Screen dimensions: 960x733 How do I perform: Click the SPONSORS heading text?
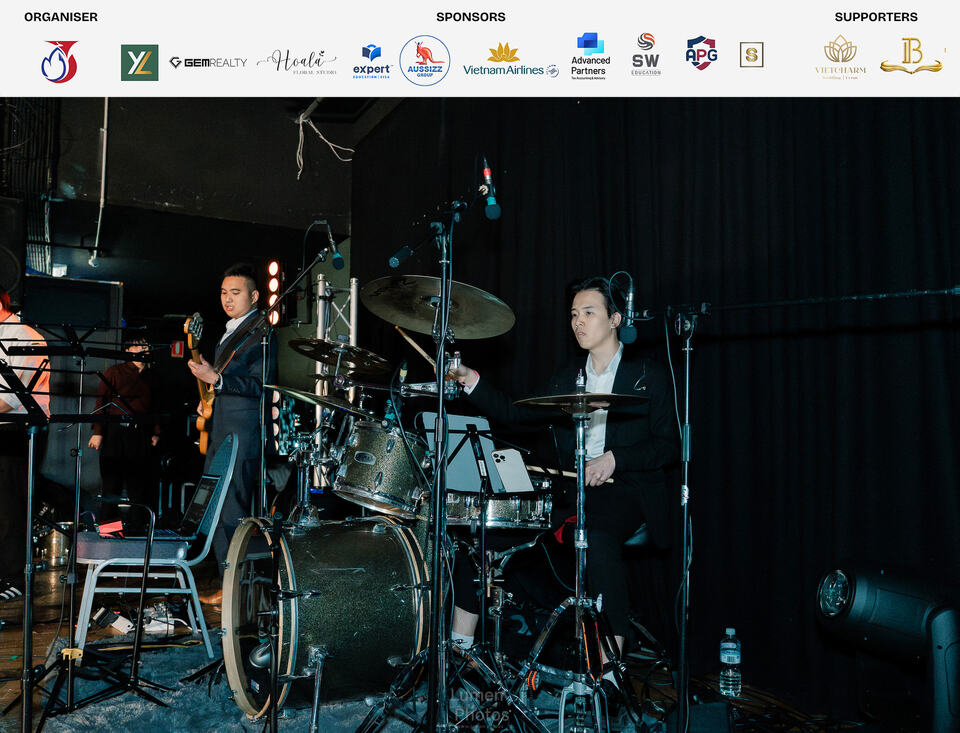pyautogui.click(x=471, y=17)
